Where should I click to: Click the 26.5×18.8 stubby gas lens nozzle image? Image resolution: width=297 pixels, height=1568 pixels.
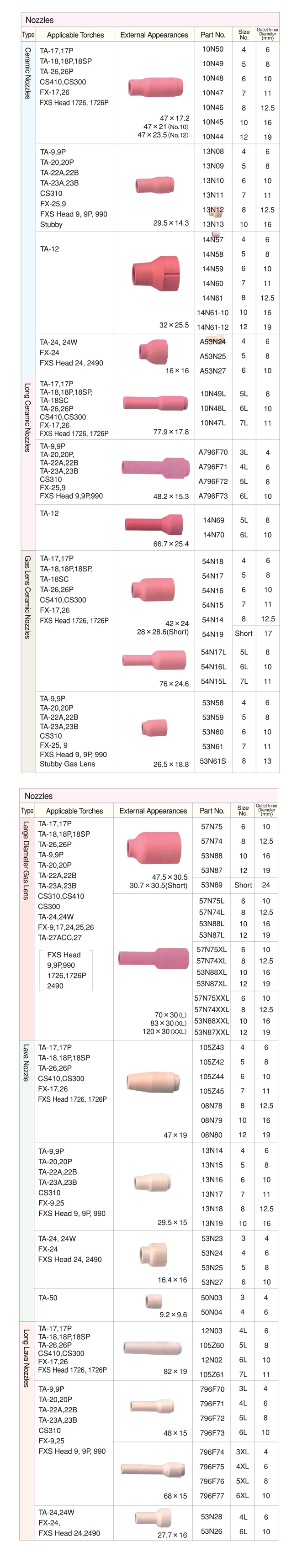(154, 727)
